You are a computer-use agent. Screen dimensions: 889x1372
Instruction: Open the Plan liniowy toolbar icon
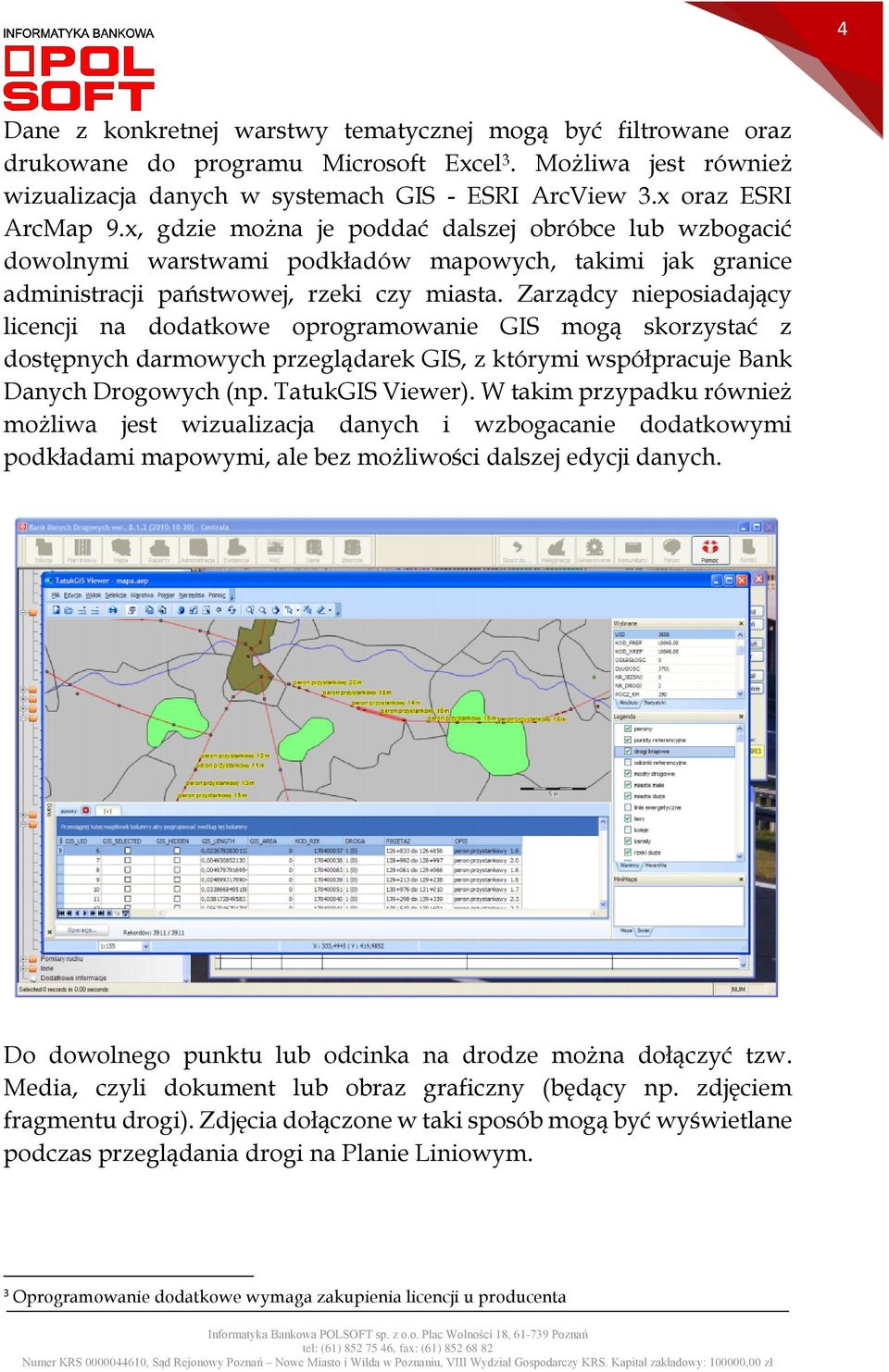(81, 550)
